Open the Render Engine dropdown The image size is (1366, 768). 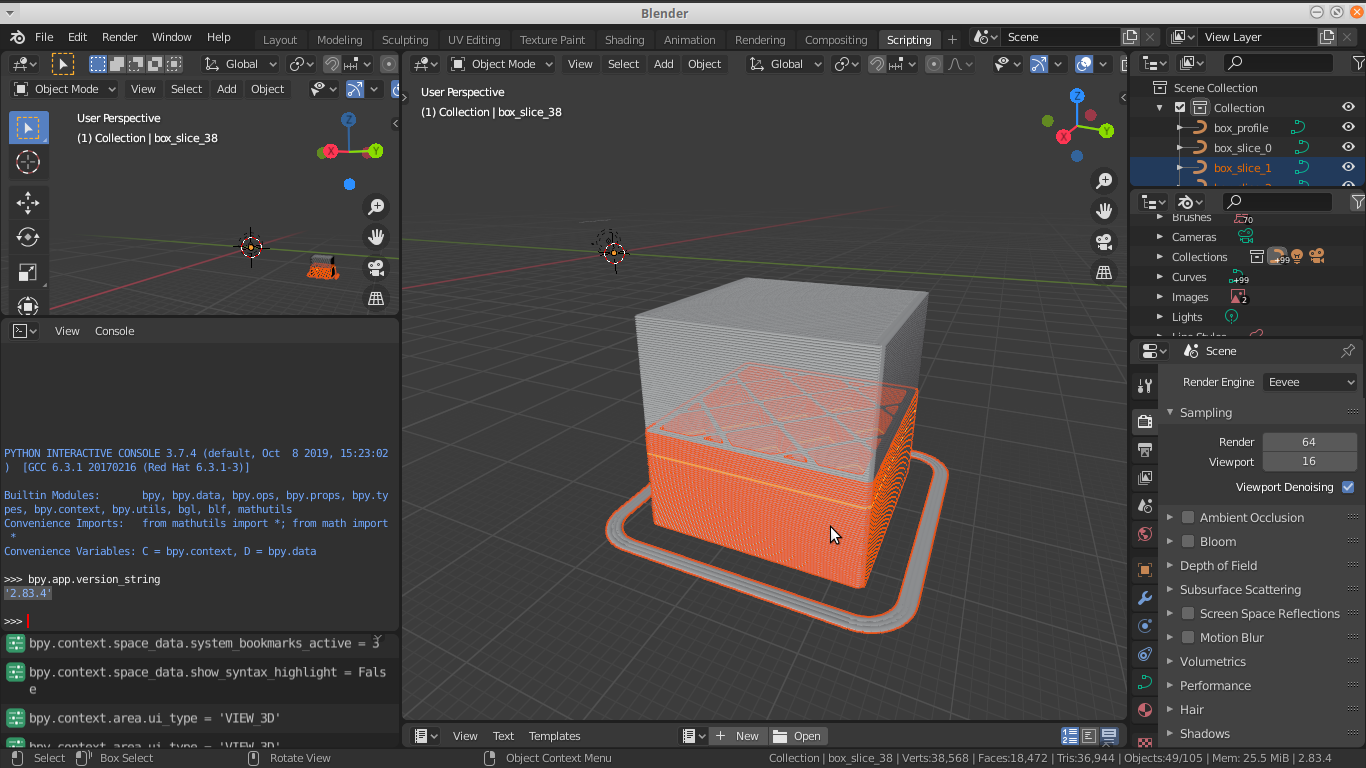coord(1309,382)
